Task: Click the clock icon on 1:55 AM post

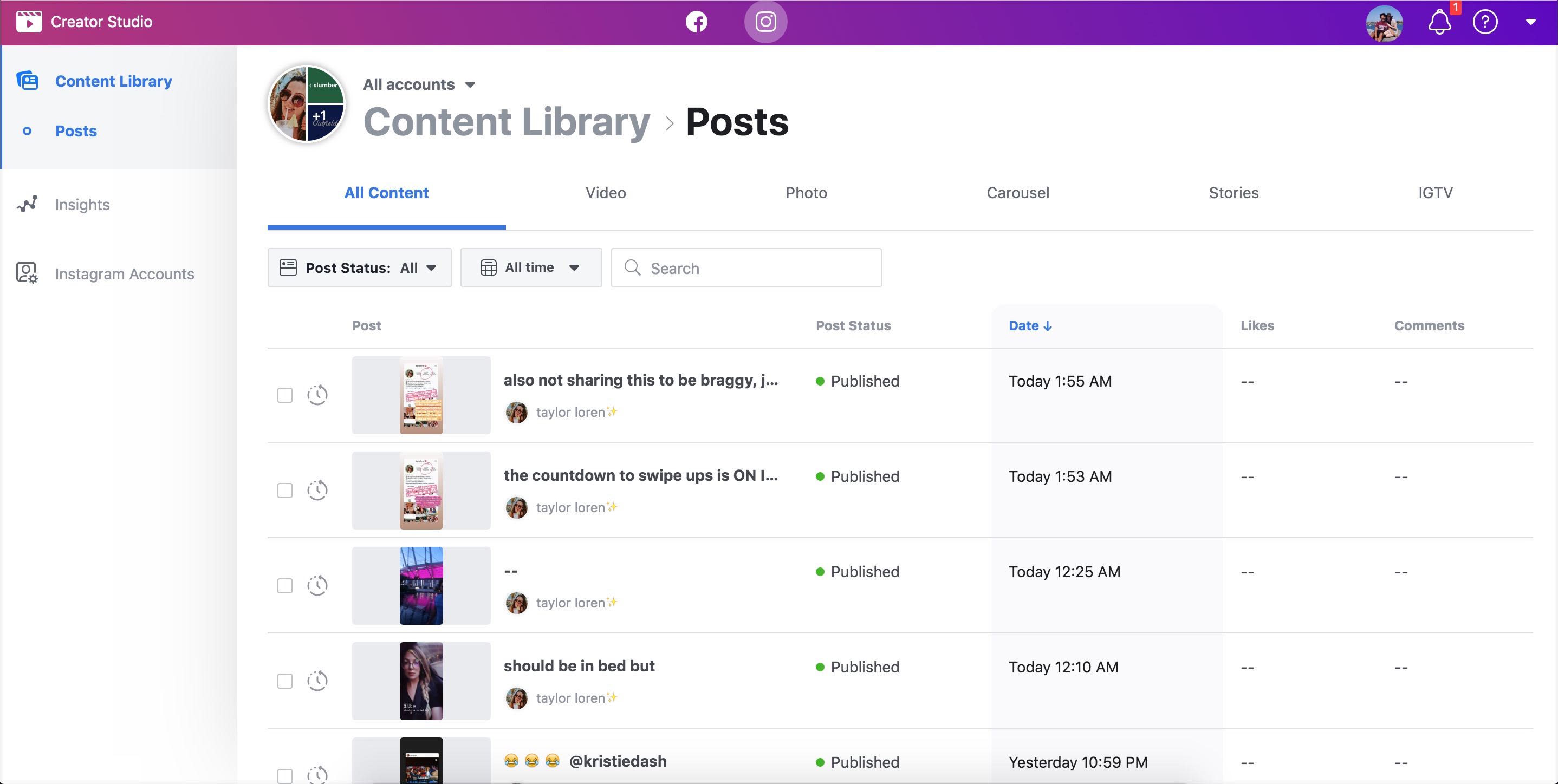Action: pyautogui.click(x=317, y=395)
